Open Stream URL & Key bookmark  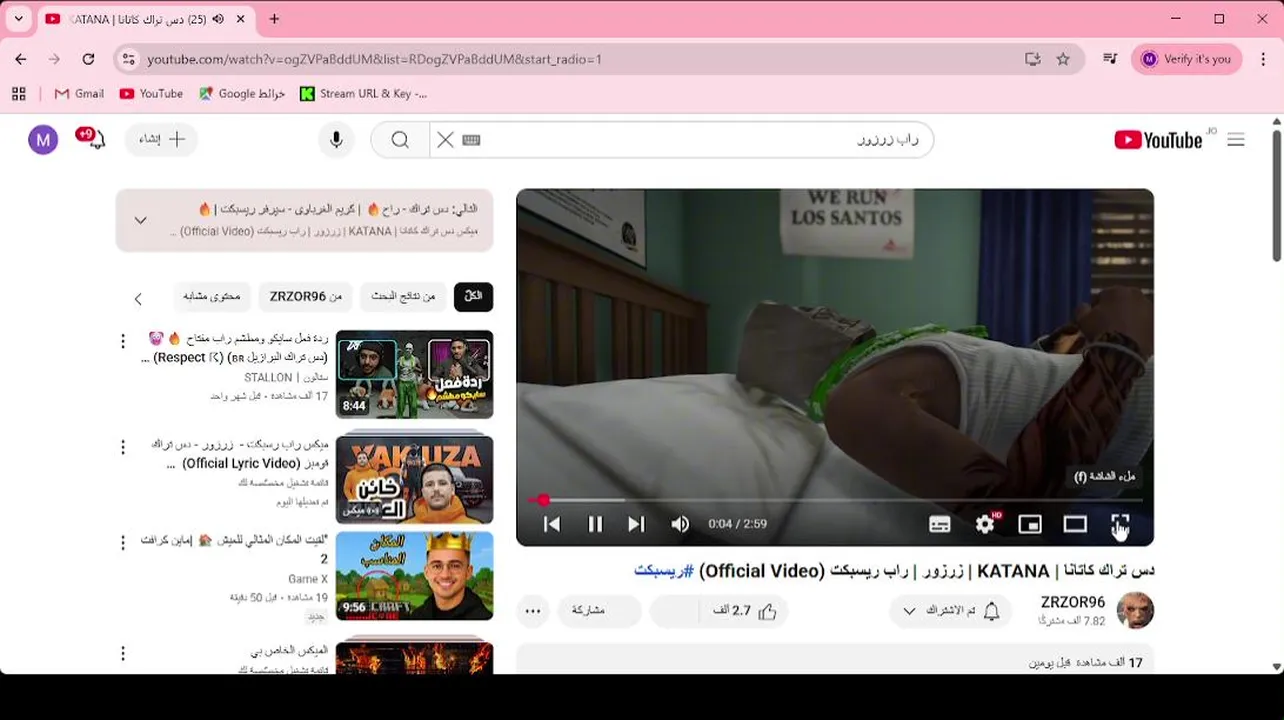pyautogui.click(x=364, y=94)
